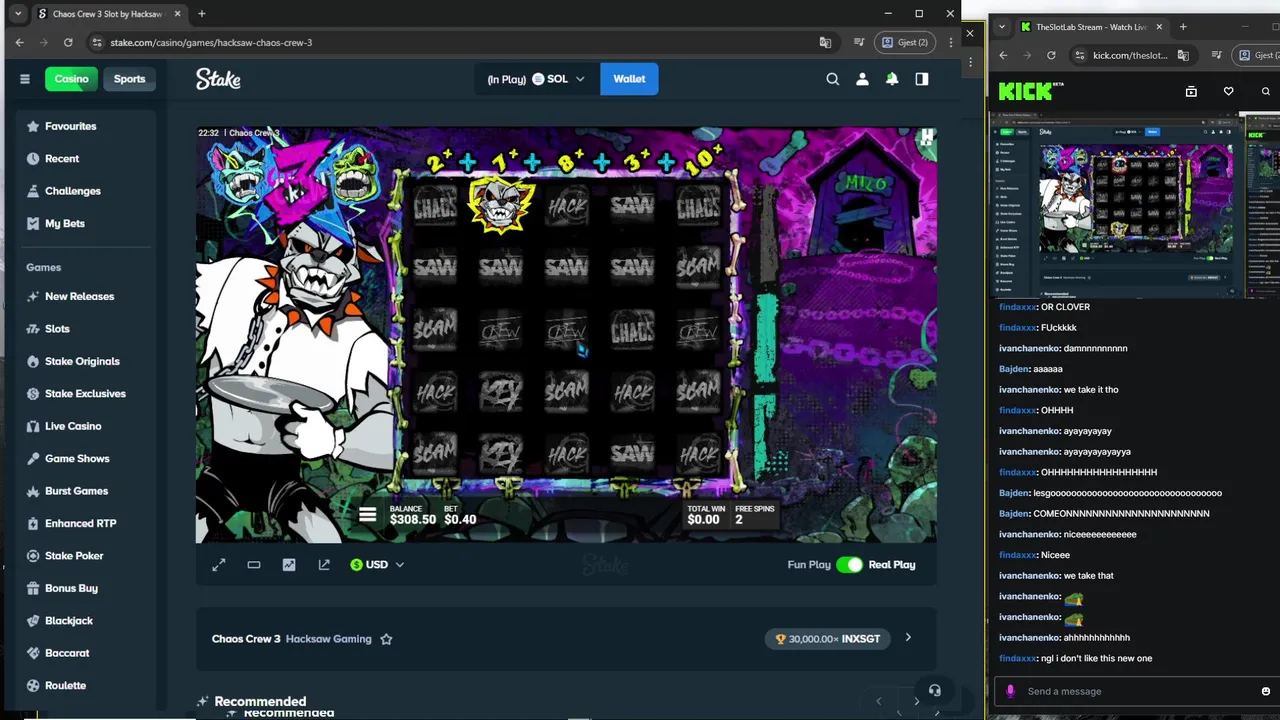Pop out game window icon
This screenshot has width=1280, height=720.
(324, 565)
